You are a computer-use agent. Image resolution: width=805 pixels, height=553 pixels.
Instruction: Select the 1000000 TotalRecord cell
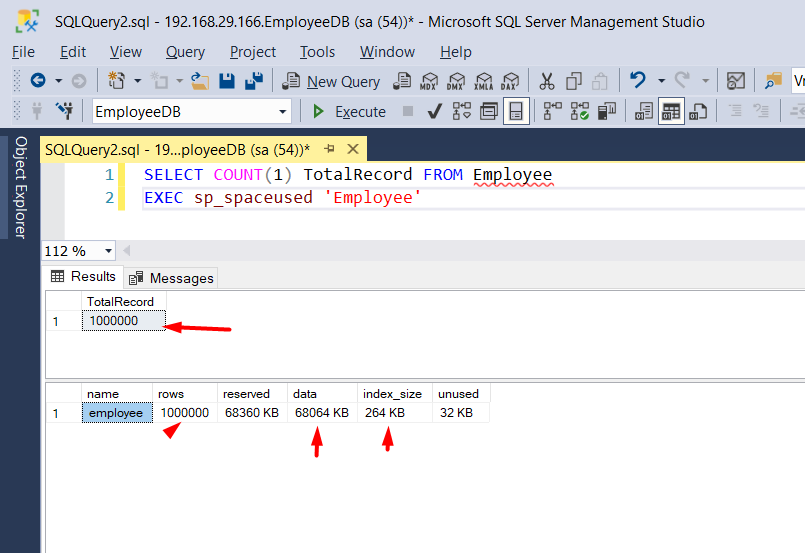tap(124, 321)
